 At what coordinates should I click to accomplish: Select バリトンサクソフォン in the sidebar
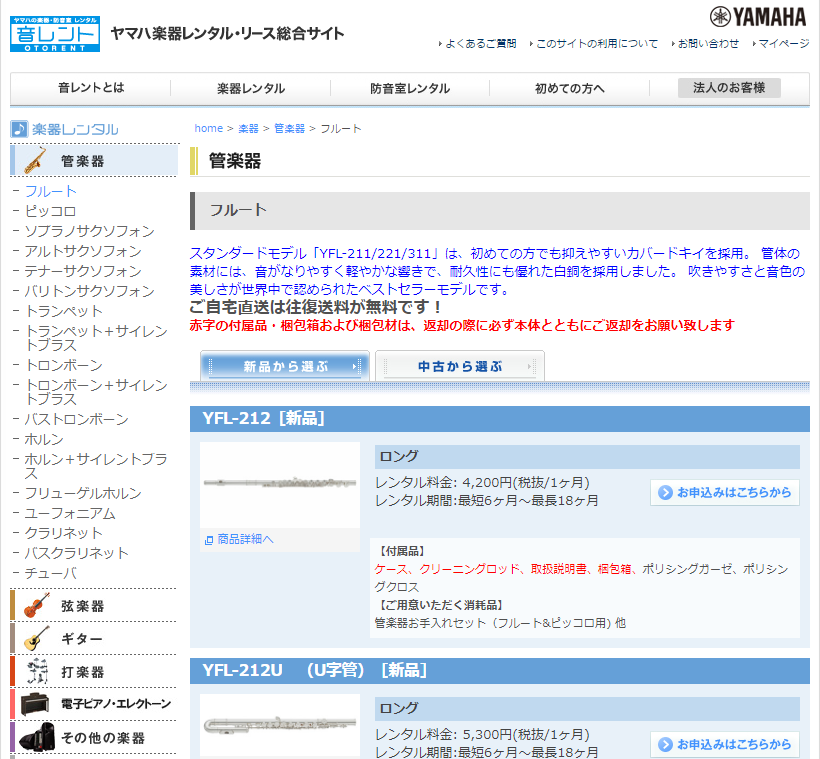click(x=89, y=291)
